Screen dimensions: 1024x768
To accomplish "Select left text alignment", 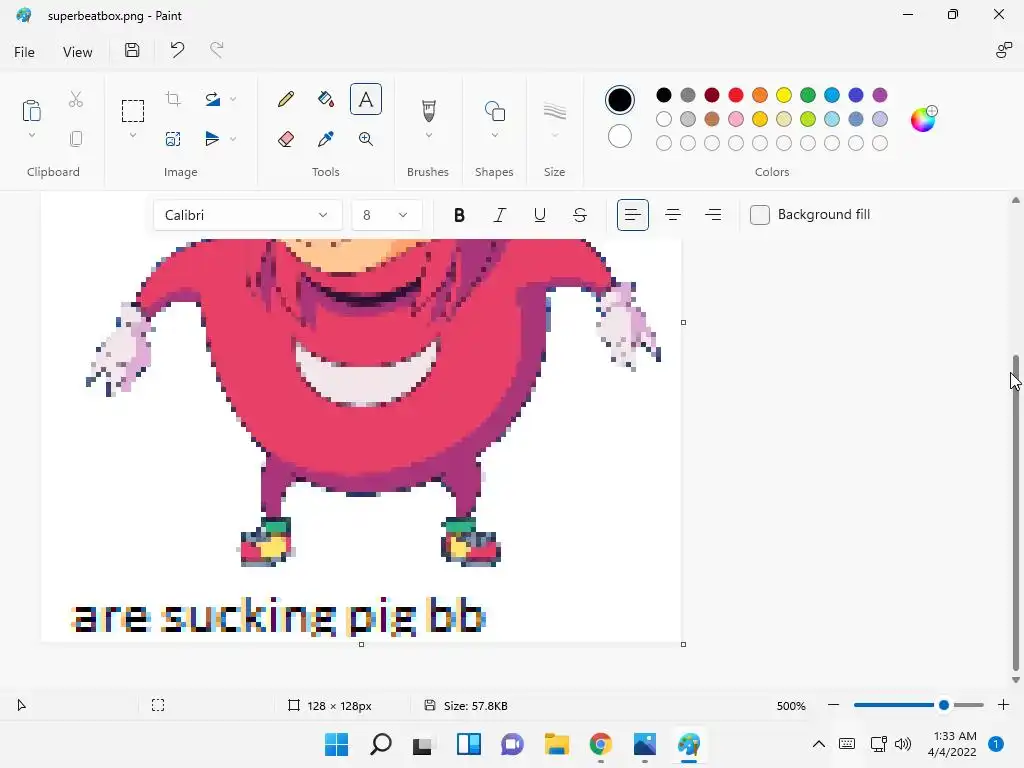I will (x=633, y=215).
